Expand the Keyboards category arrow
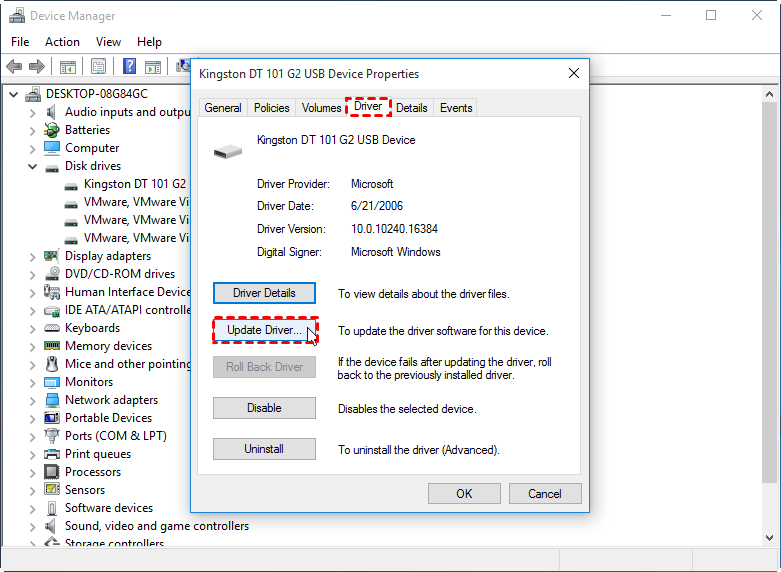The width and height of the screenshot is (781, 572). 32,328
